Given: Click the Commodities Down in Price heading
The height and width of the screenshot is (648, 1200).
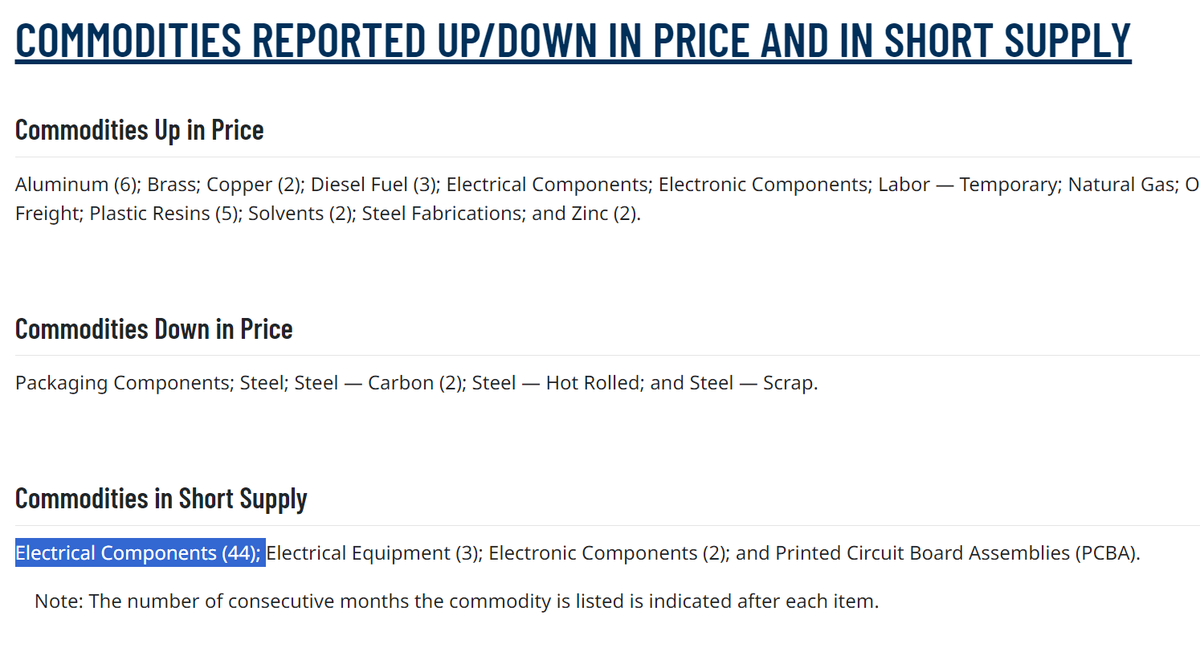Looking at the screenshot, I should 154,329.
